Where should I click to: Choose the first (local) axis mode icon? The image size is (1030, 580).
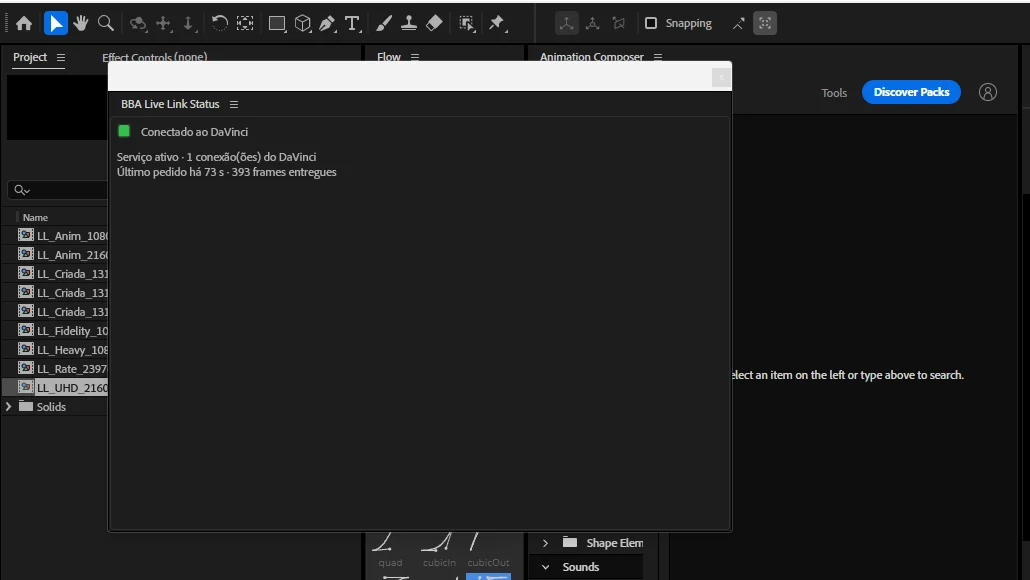click(x=566, y=24)
